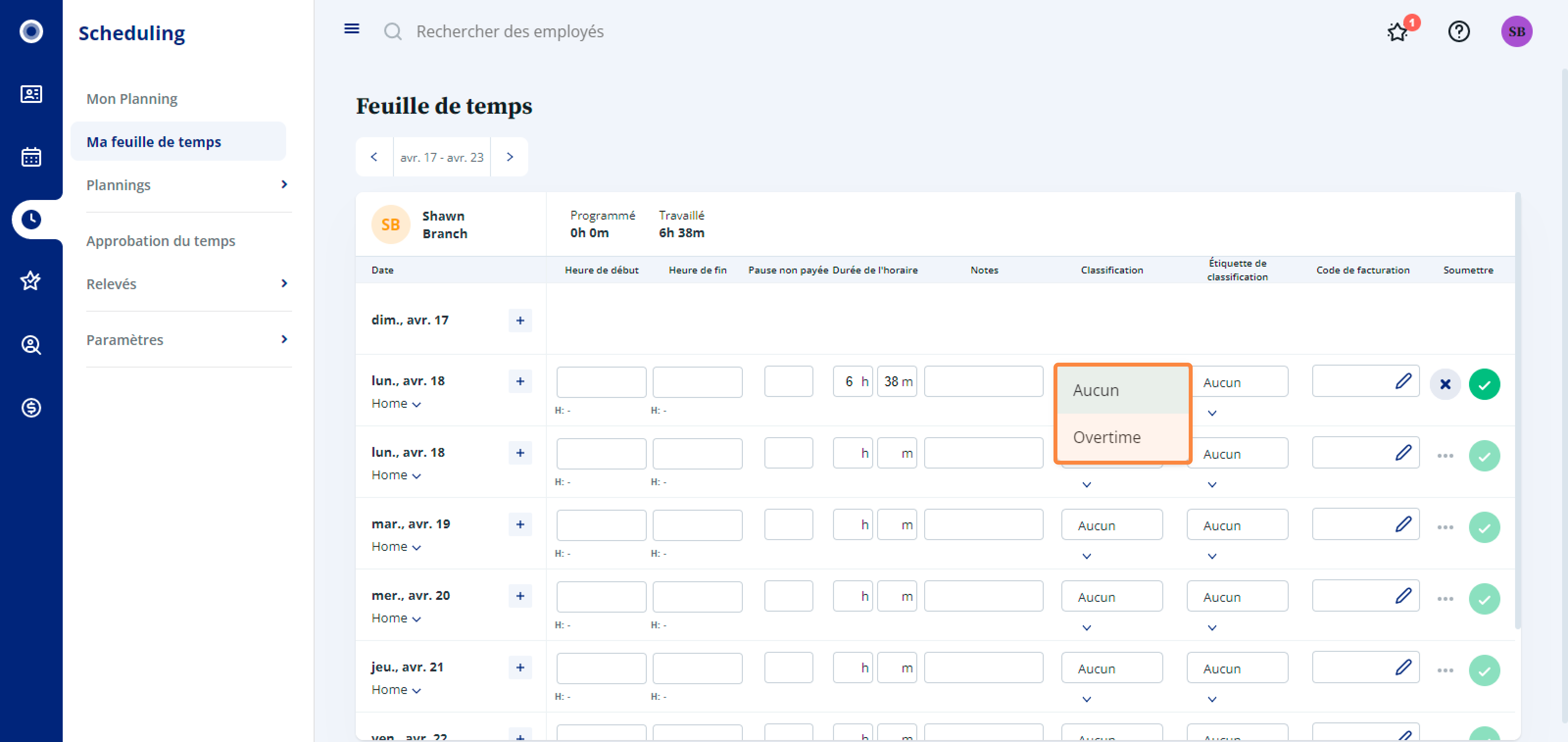The image size is (1568, 742).
Task: Cancel the first lun., avr. 18 entry
Action: click(1445, 385)
